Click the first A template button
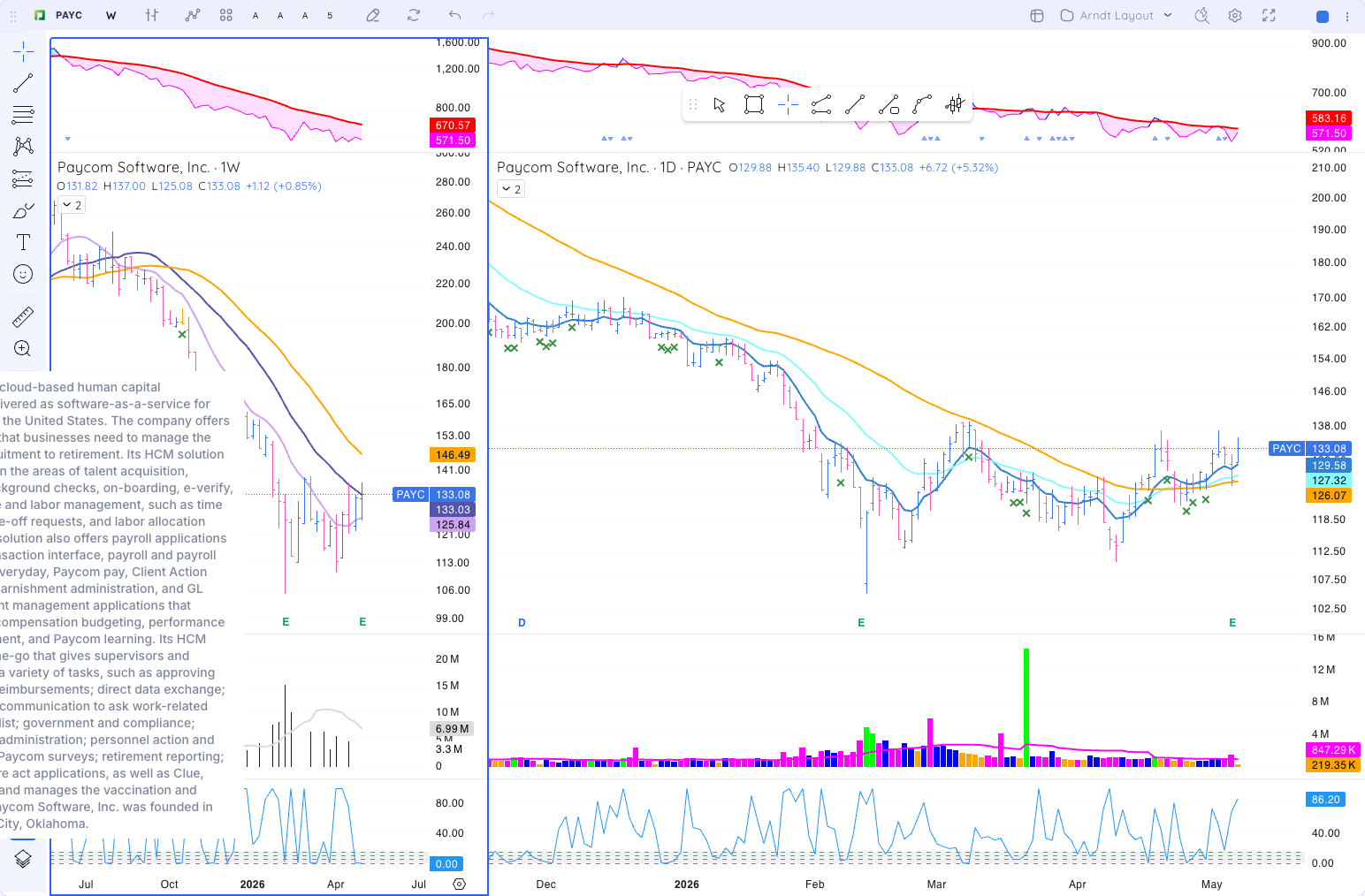This screenshot has width=1365, height=896. (255, 15)
